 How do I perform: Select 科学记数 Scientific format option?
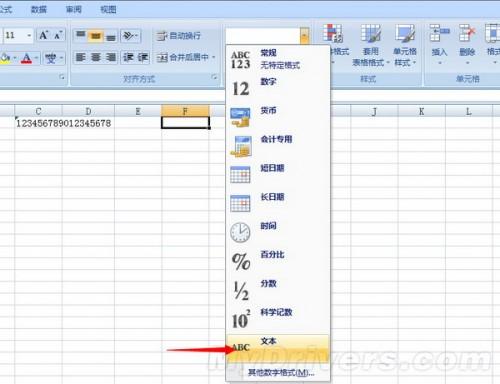coord(278,319)
